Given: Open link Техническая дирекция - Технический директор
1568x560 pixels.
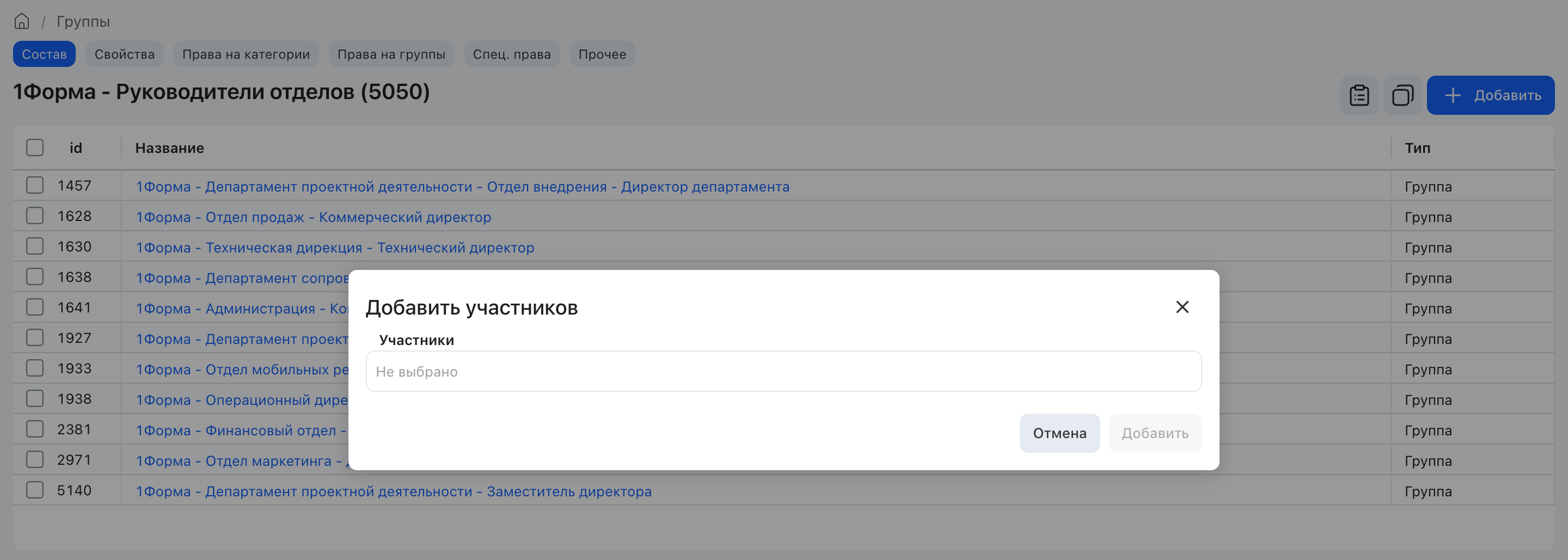Looking at the screenshot, I should coord(335,248).
